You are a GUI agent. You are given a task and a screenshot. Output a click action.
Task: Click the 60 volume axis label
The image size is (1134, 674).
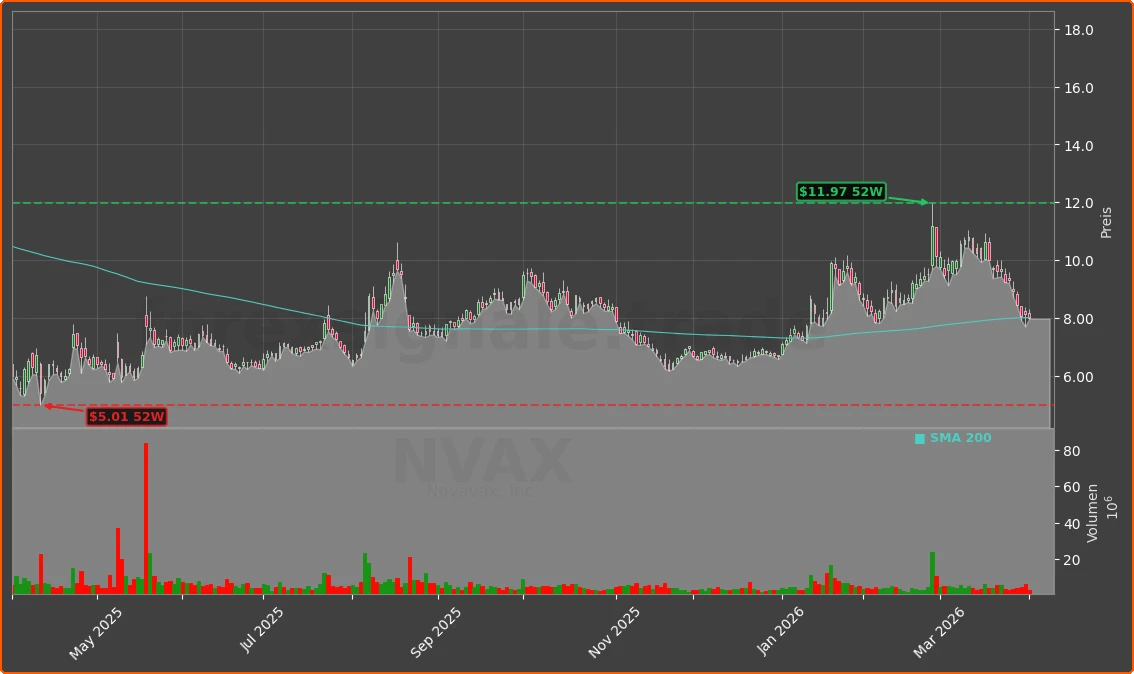[x=1072, y=487]
